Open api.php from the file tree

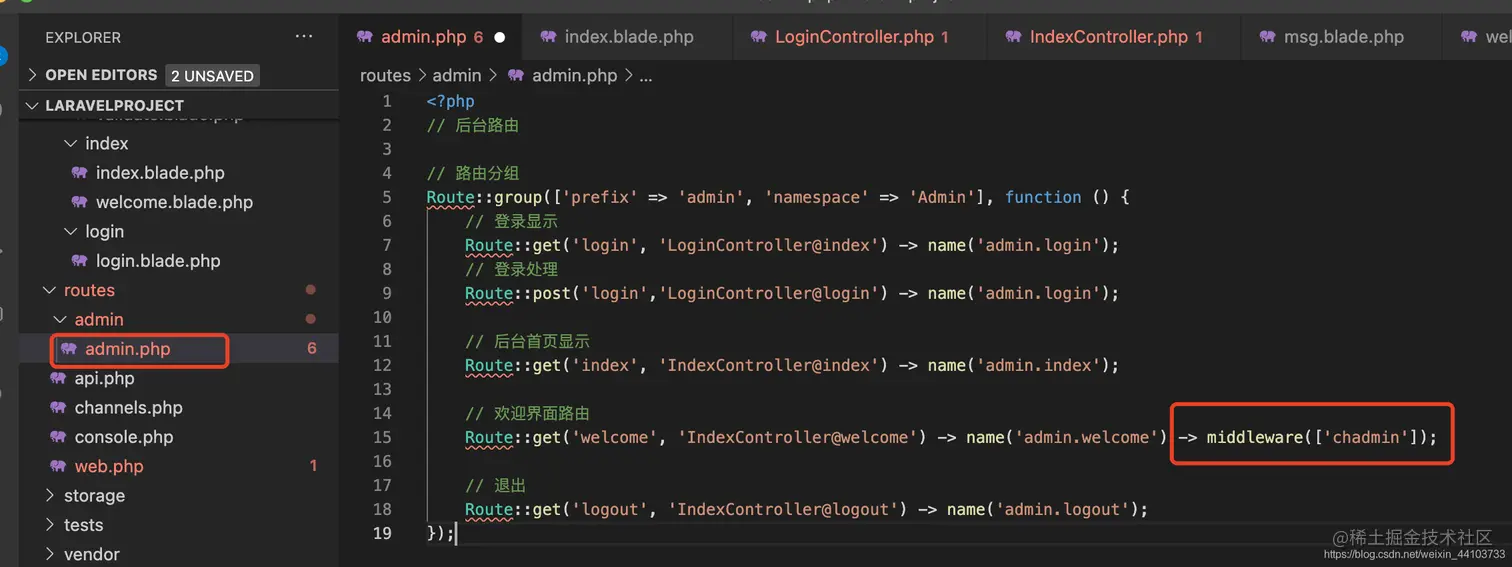[104, 378]
